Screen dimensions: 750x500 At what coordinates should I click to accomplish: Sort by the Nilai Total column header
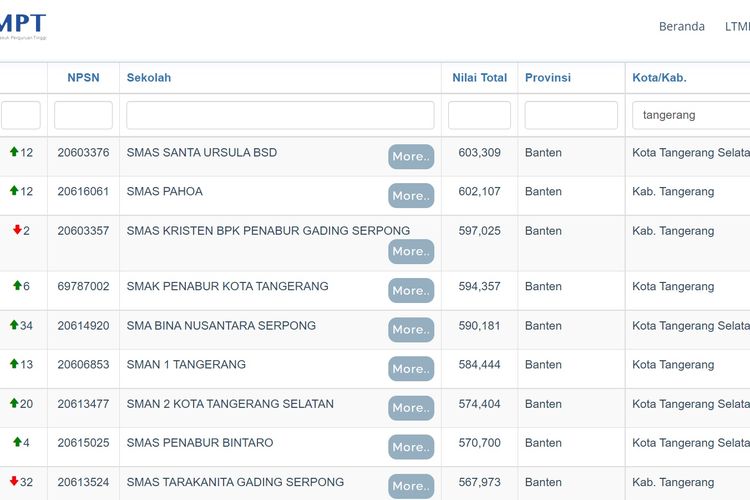479,78
